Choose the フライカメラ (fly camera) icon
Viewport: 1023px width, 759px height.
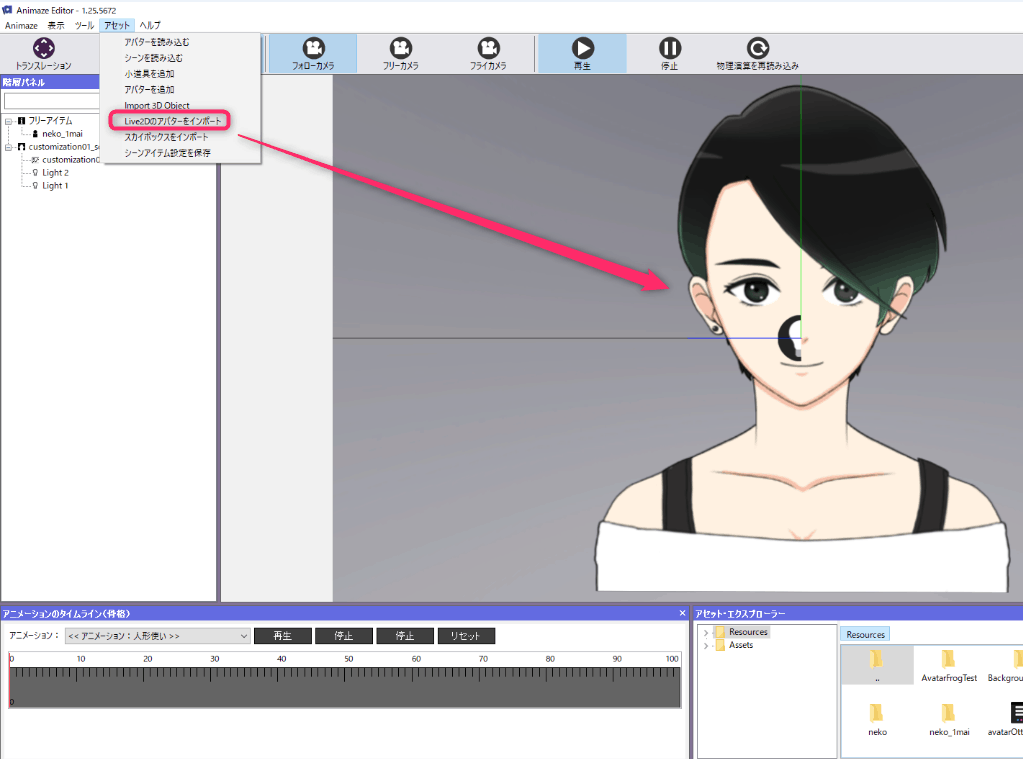click(488, 48)
